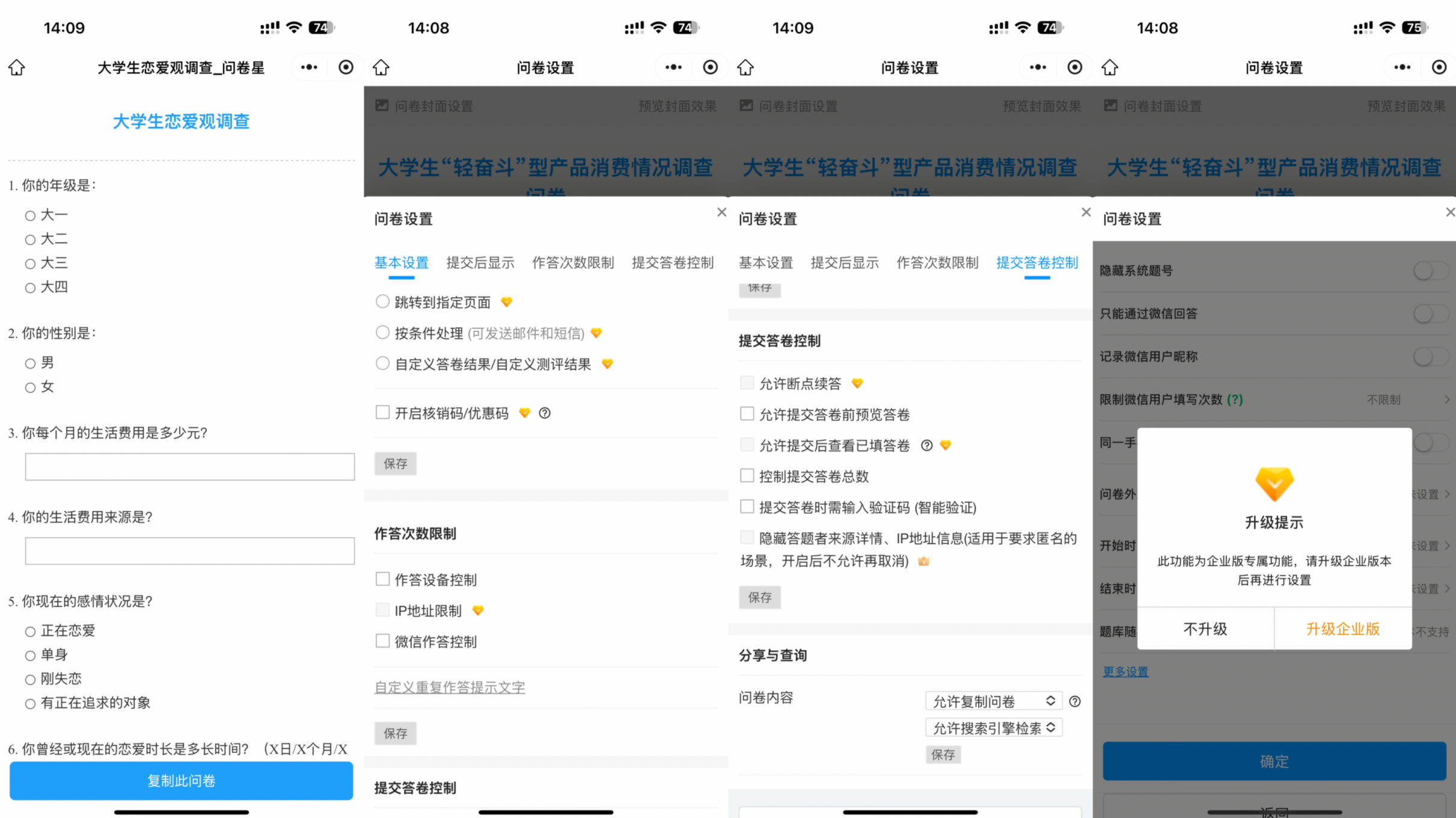
Task: Click 升级企业版 in upgrade dialog
Action: 1342,629
